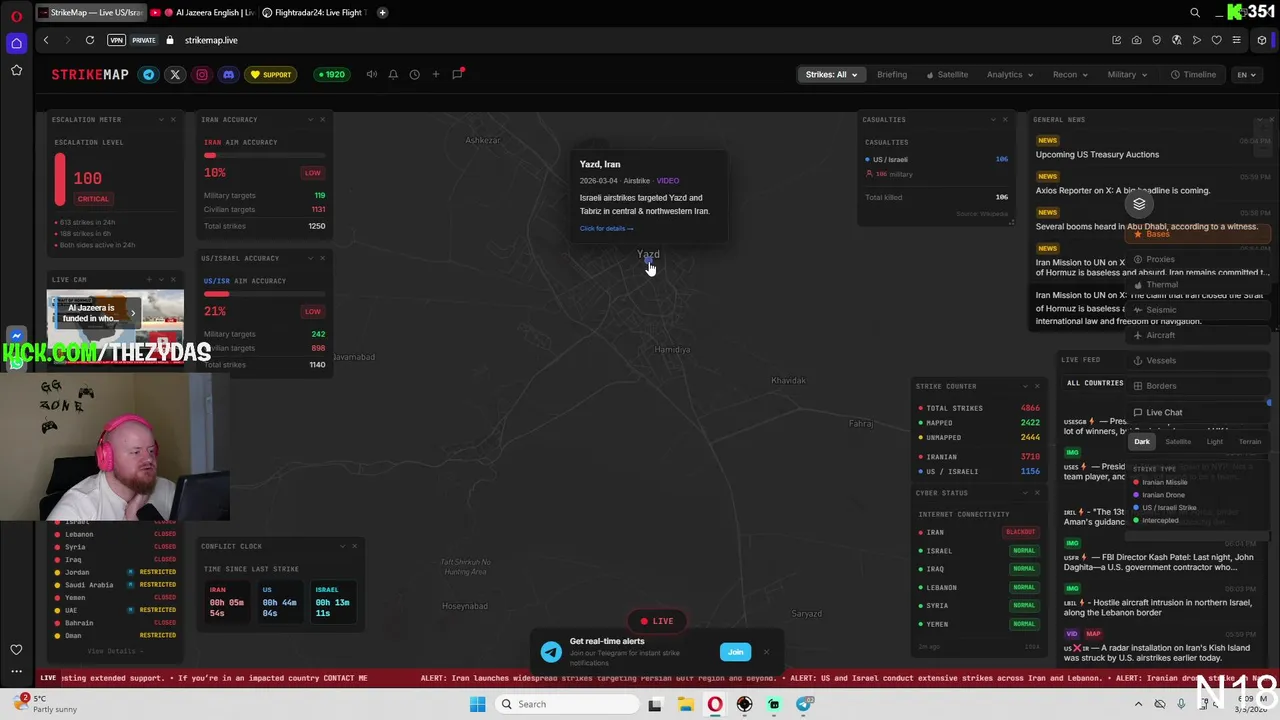The width and height of the screenshot is (1280, 720).
Task: Expand the Analytics dropdown
Action: [x=1010, y=74]
